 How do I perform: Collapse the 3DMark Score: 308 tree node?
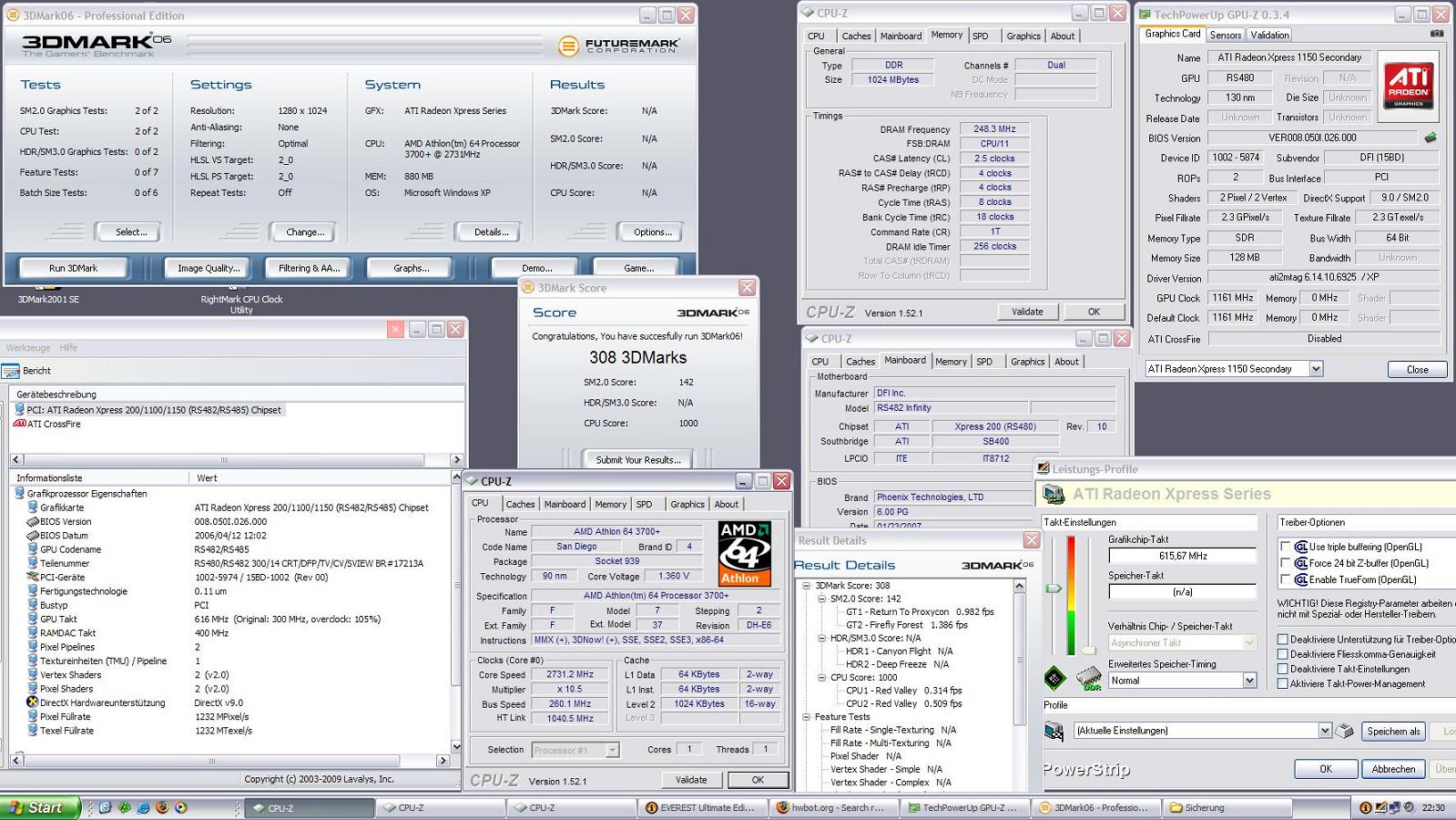click(806, 586)
